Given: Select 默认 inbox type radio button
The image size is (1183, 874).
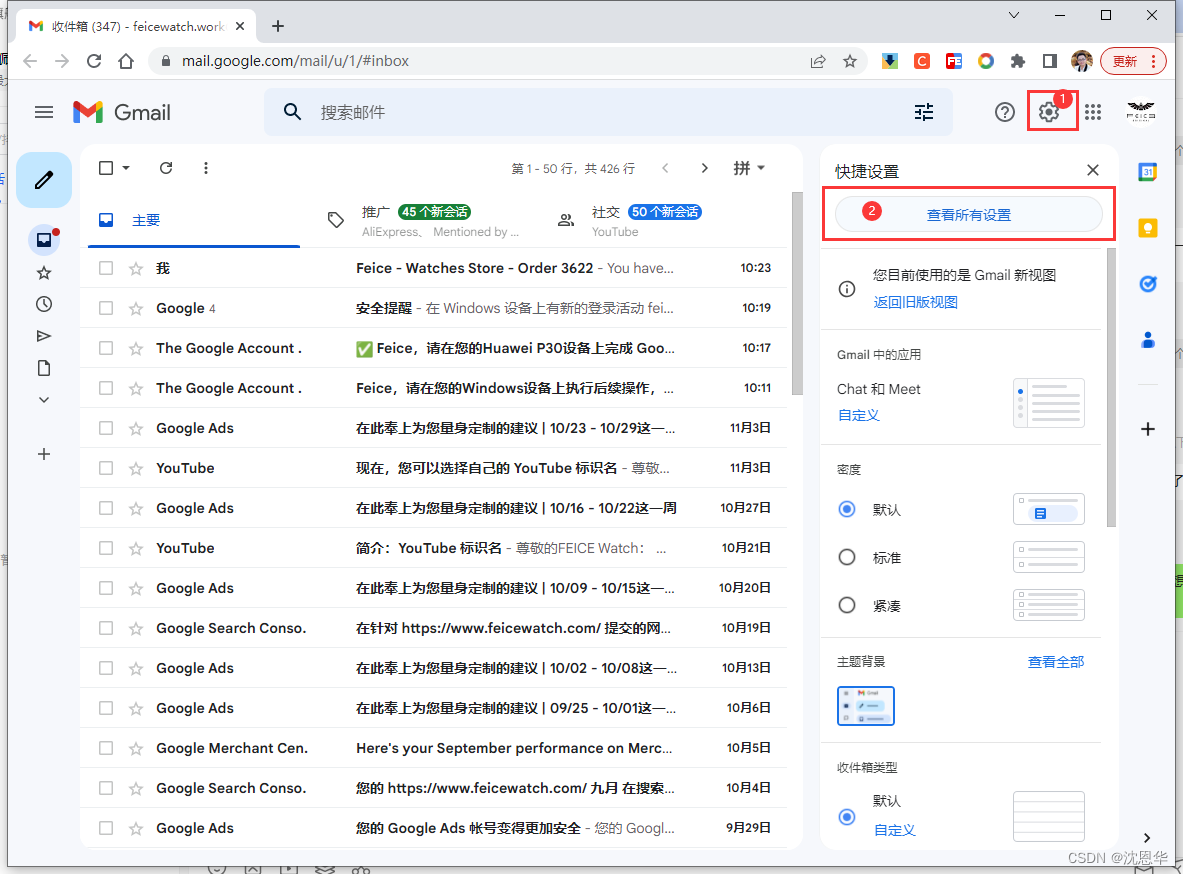Looking at the screenshot, I should coord(847,817).
